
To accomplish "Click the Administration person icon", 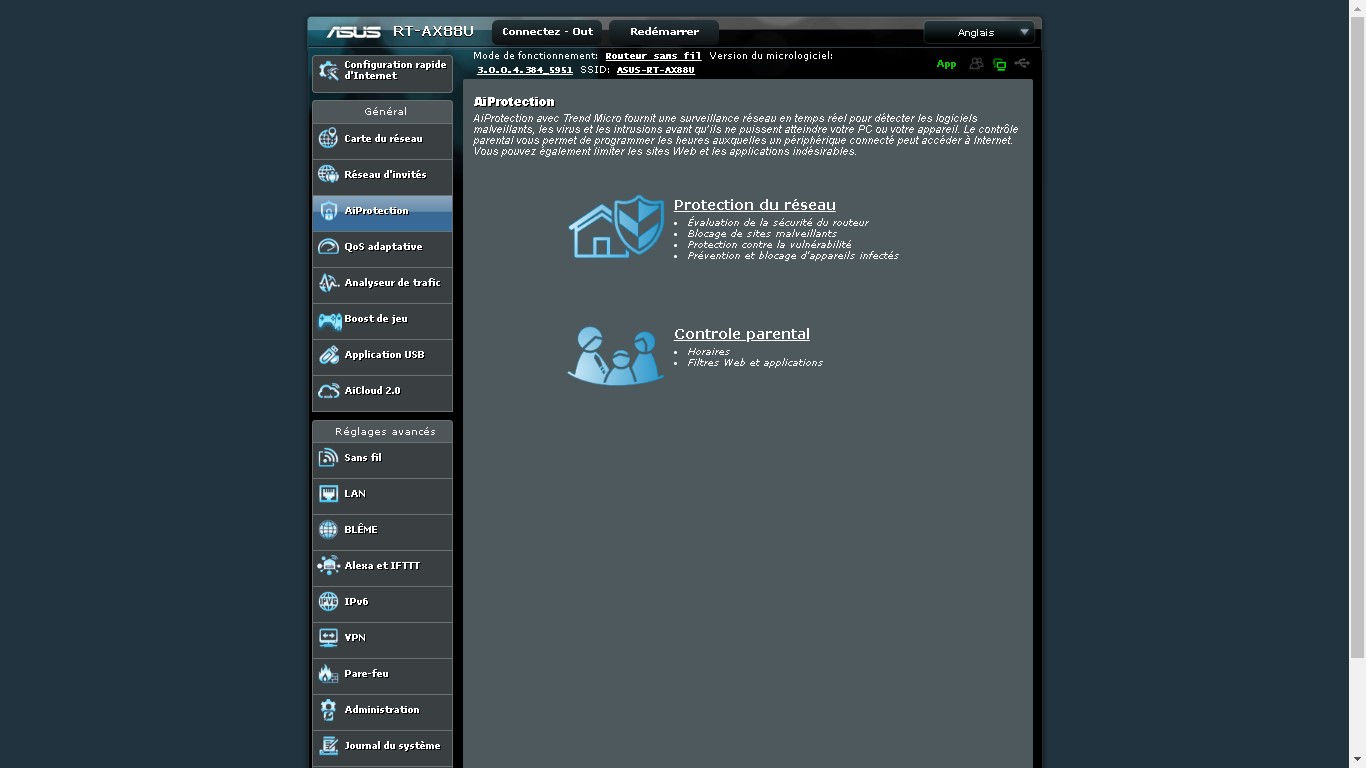I will 328,709.
